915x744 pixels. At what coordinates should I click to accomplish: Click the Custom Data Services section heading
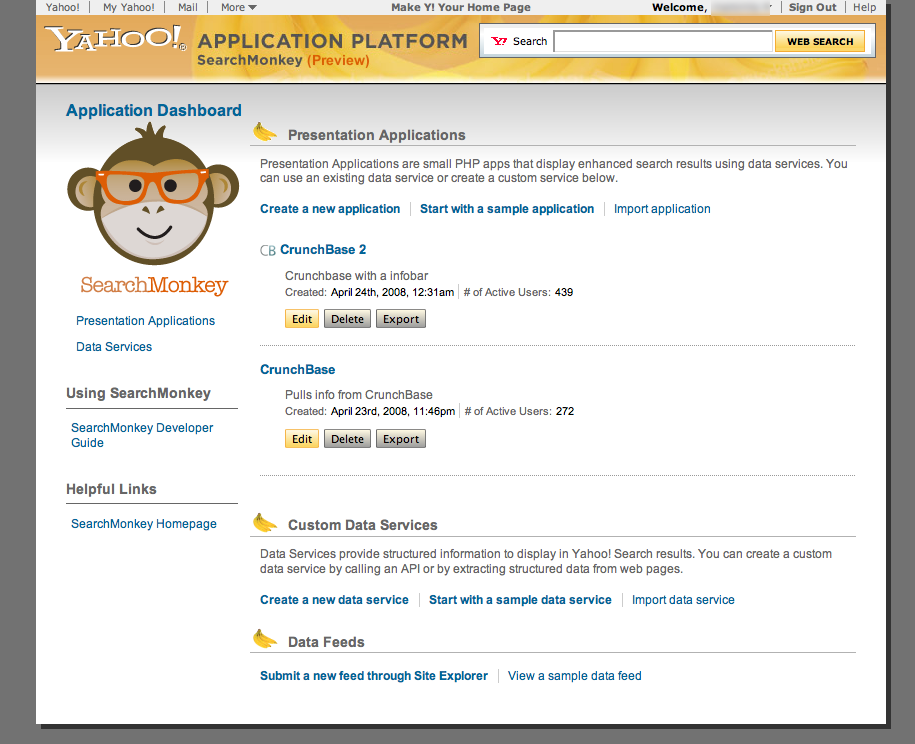tap(363, 525)
